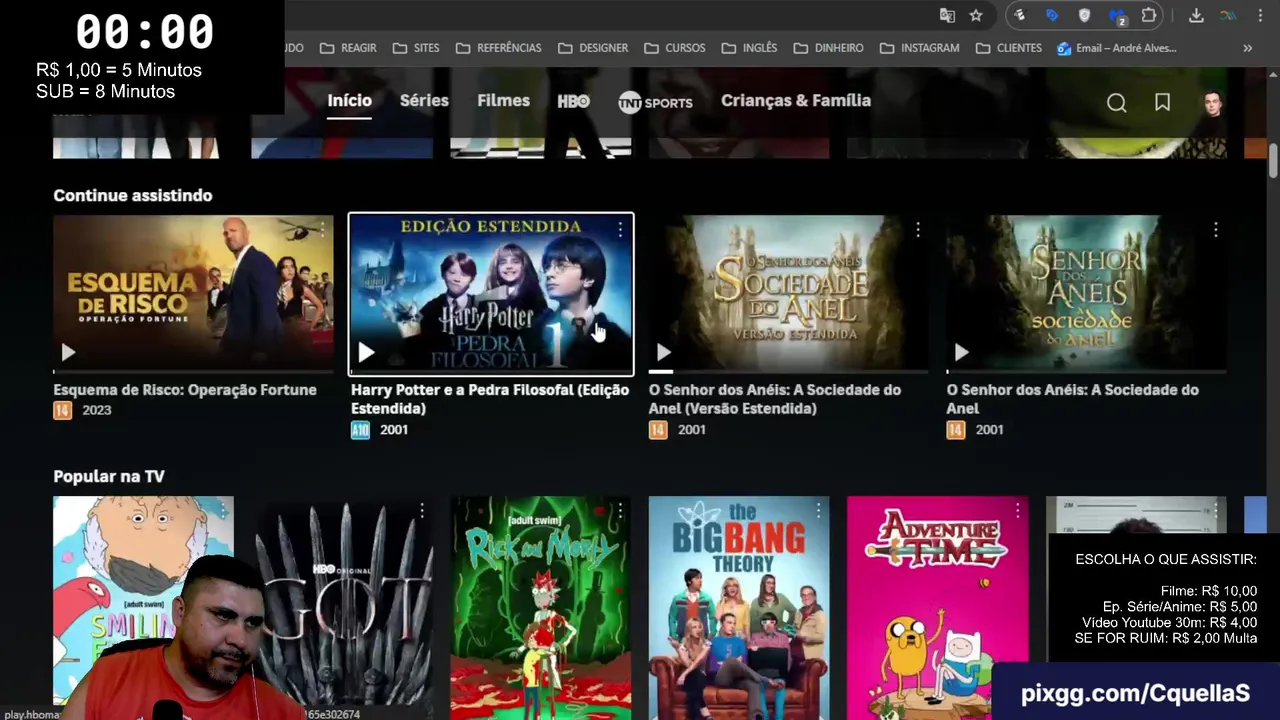Select the Rick and Morty poster
Screen dimensions: 1280x720
pos(541,608)
